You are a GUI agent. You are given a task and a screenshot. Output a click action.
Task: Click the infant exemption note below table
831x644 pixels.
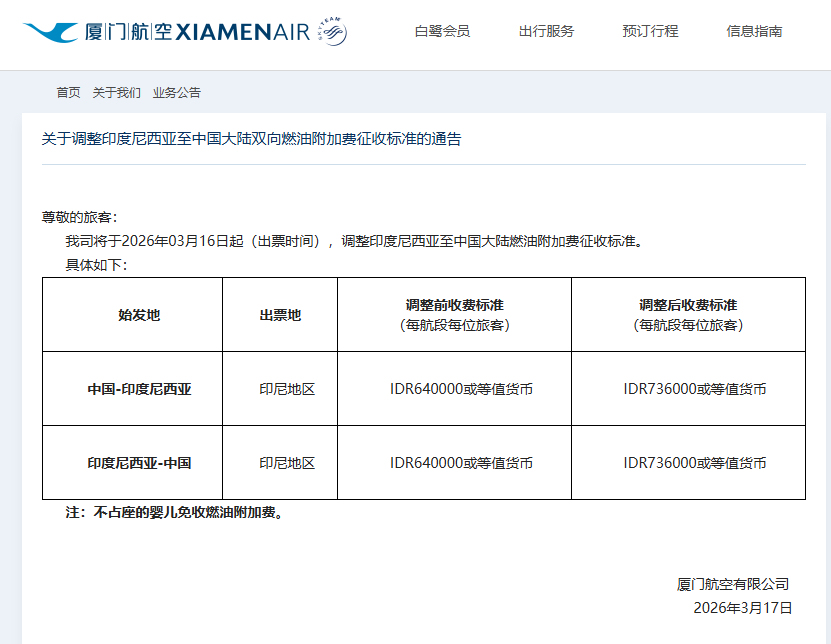pyautogui.click(x=175, y=513)
